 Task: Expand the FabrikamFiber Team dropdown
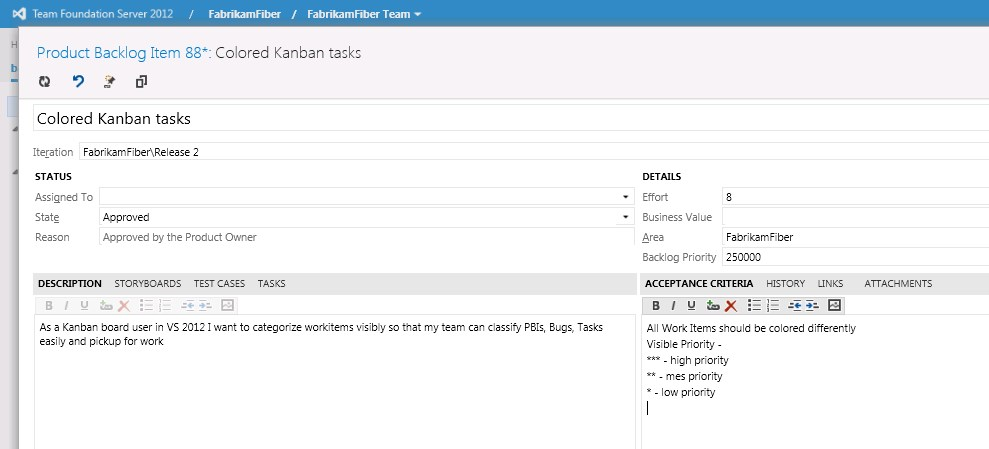pyautogui.click(x=418, y=14)
